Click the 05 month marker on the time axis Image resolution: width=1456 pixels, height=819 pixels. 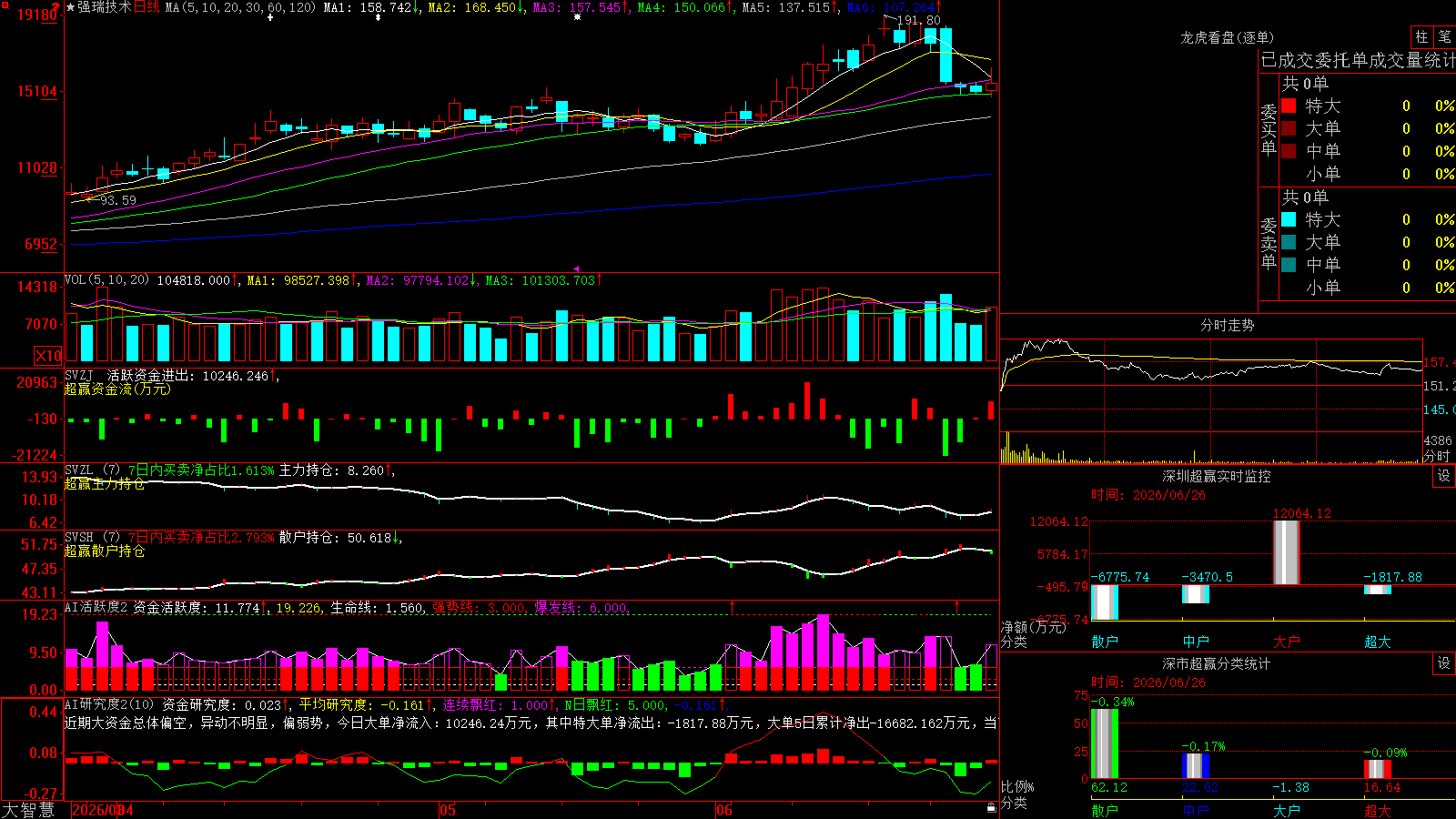coord(447,810)
